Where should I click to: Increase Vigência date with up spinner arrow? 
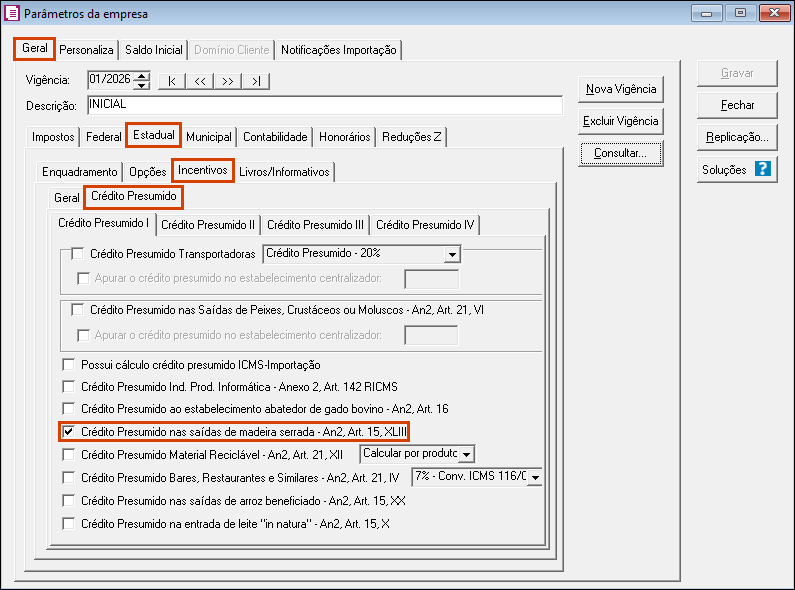click(143, 76)
